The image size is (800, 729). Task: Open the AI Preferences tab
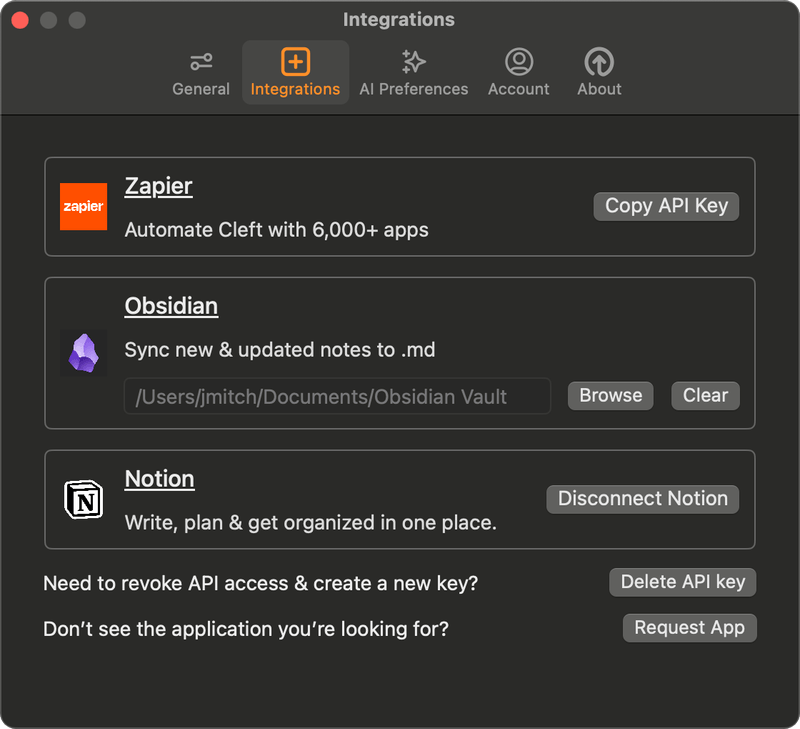[413, 72]
